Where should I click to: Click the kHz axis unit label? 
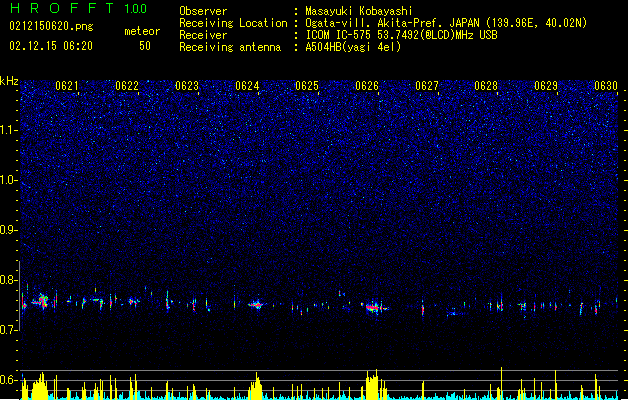click(x=9, y=81)
